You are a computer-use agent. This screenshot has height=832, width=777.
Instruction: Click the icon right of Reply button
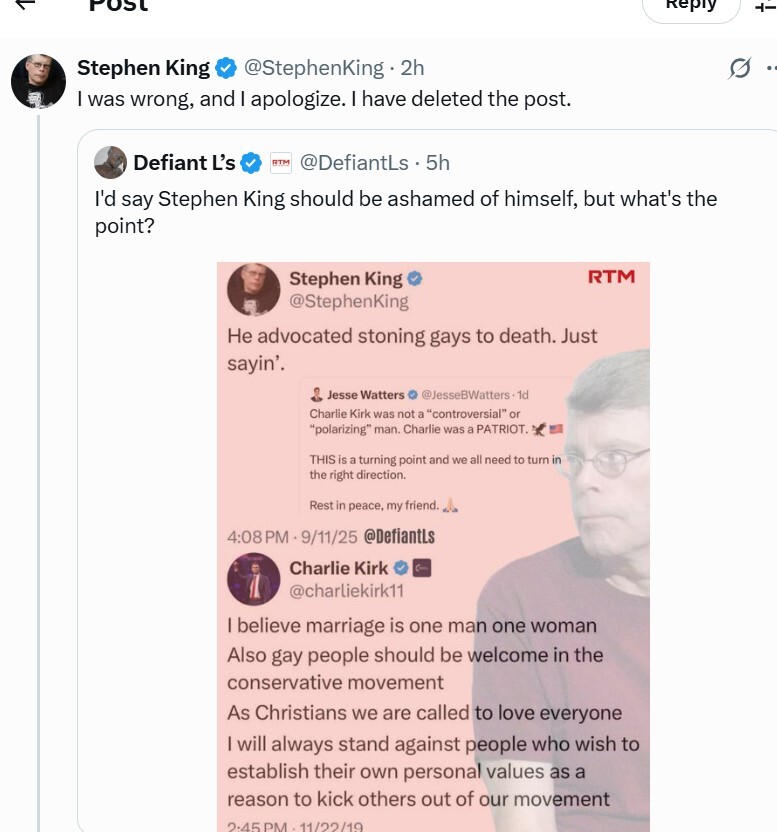tap(766, 5)
